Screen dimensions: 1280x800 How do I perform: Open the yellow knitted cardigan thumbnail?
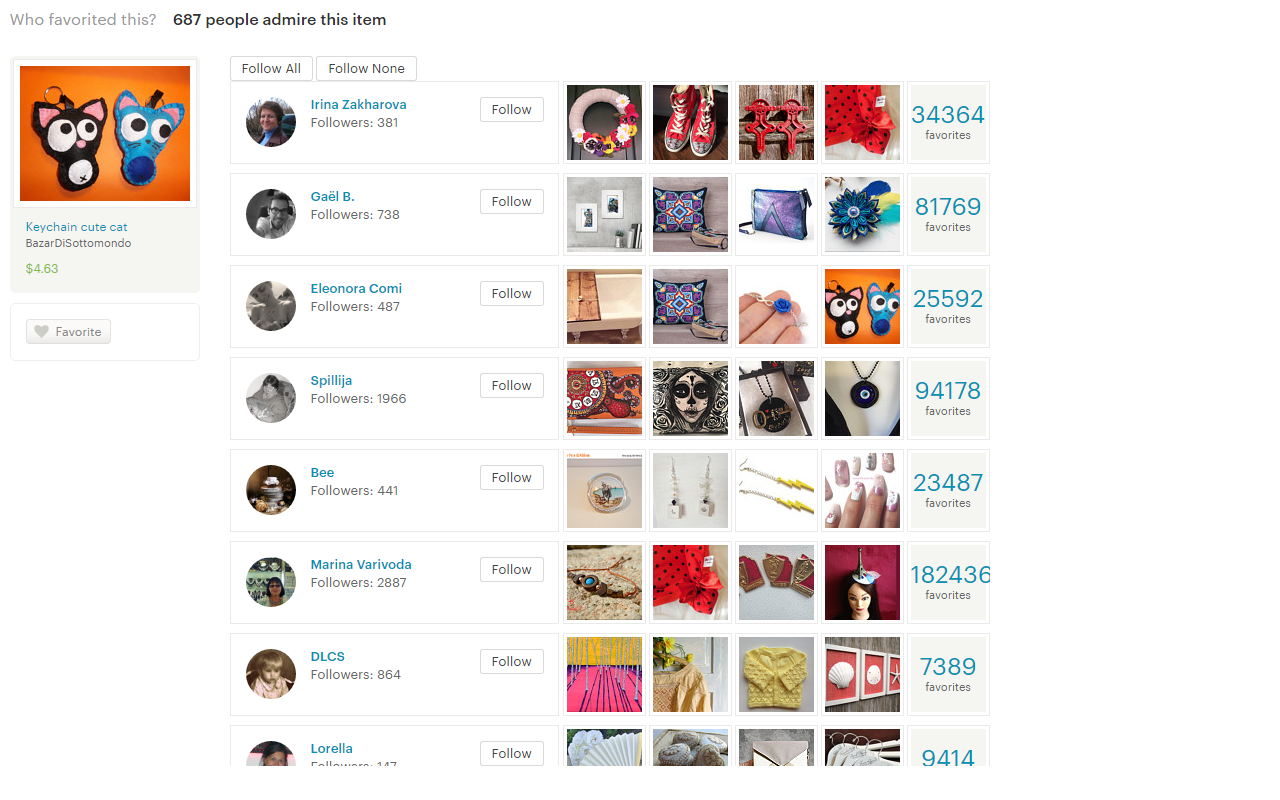(776, 674)
